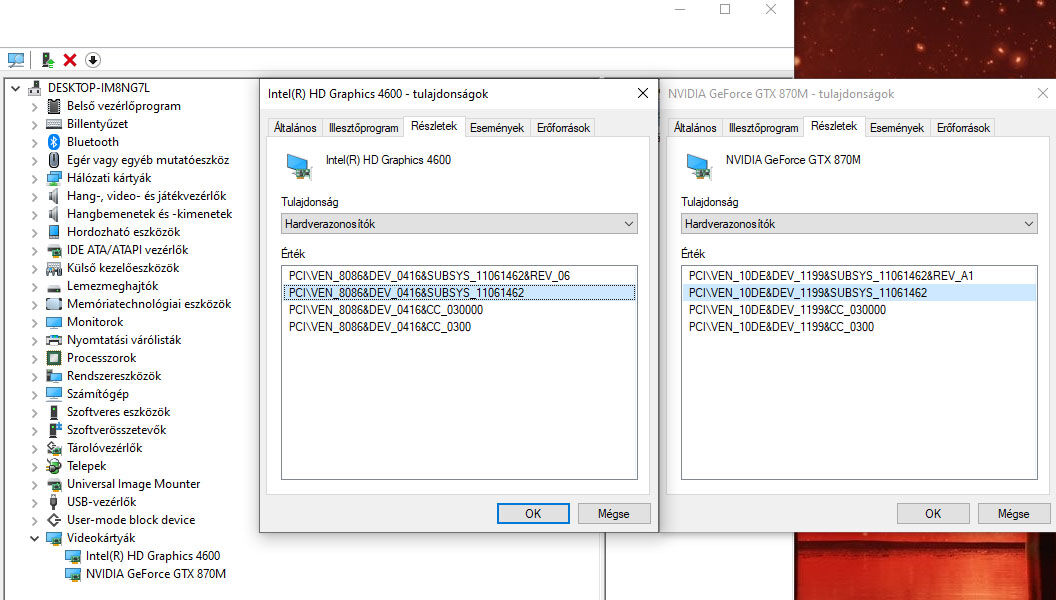Click OK in NVIDIA GeForce properties
Viewport: 1056px width, 600px height.
933,514
